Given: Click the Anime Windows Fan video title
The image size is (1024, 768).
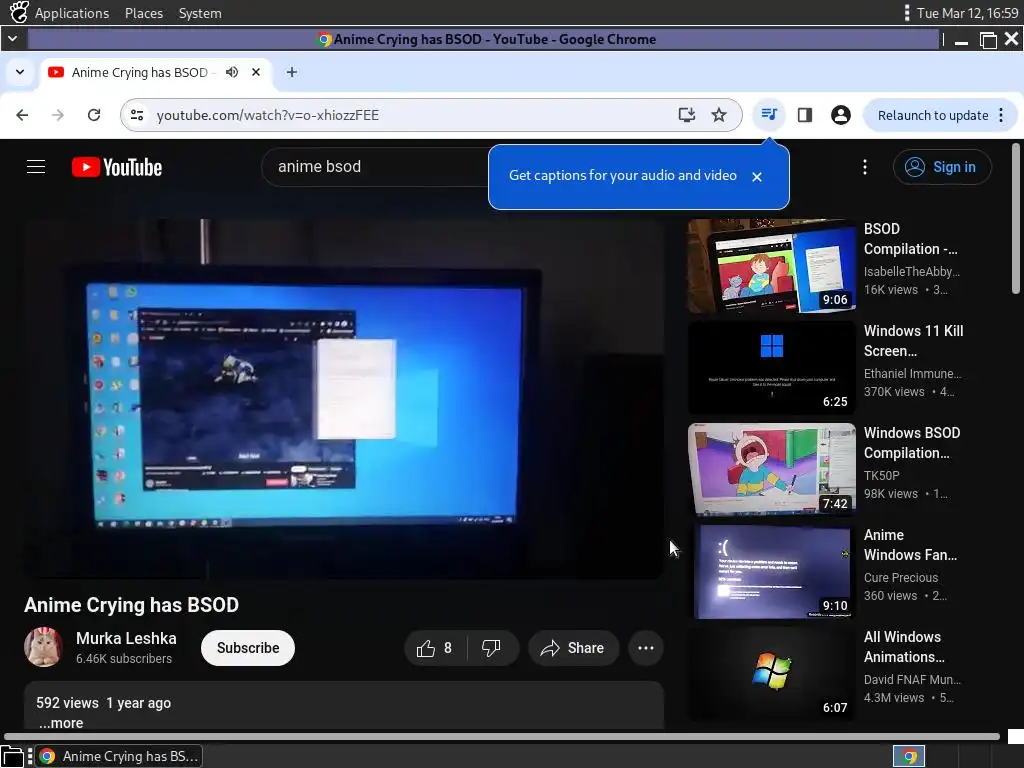Looking at the screenshot, I should tap(910, 545).
